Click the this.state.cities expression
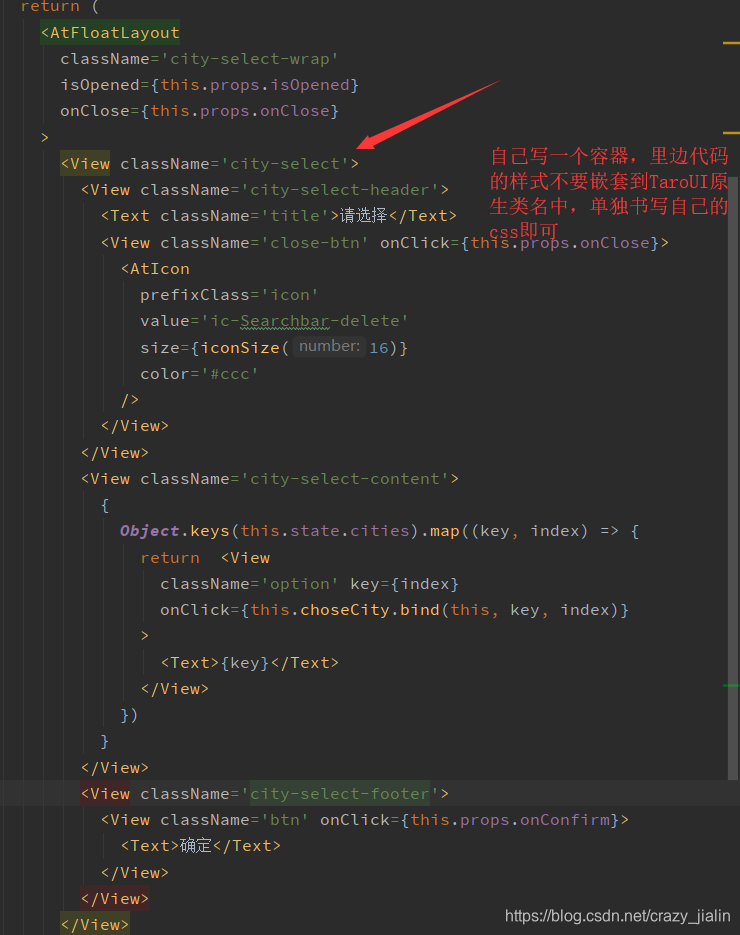740x935 pixels. 324,531
